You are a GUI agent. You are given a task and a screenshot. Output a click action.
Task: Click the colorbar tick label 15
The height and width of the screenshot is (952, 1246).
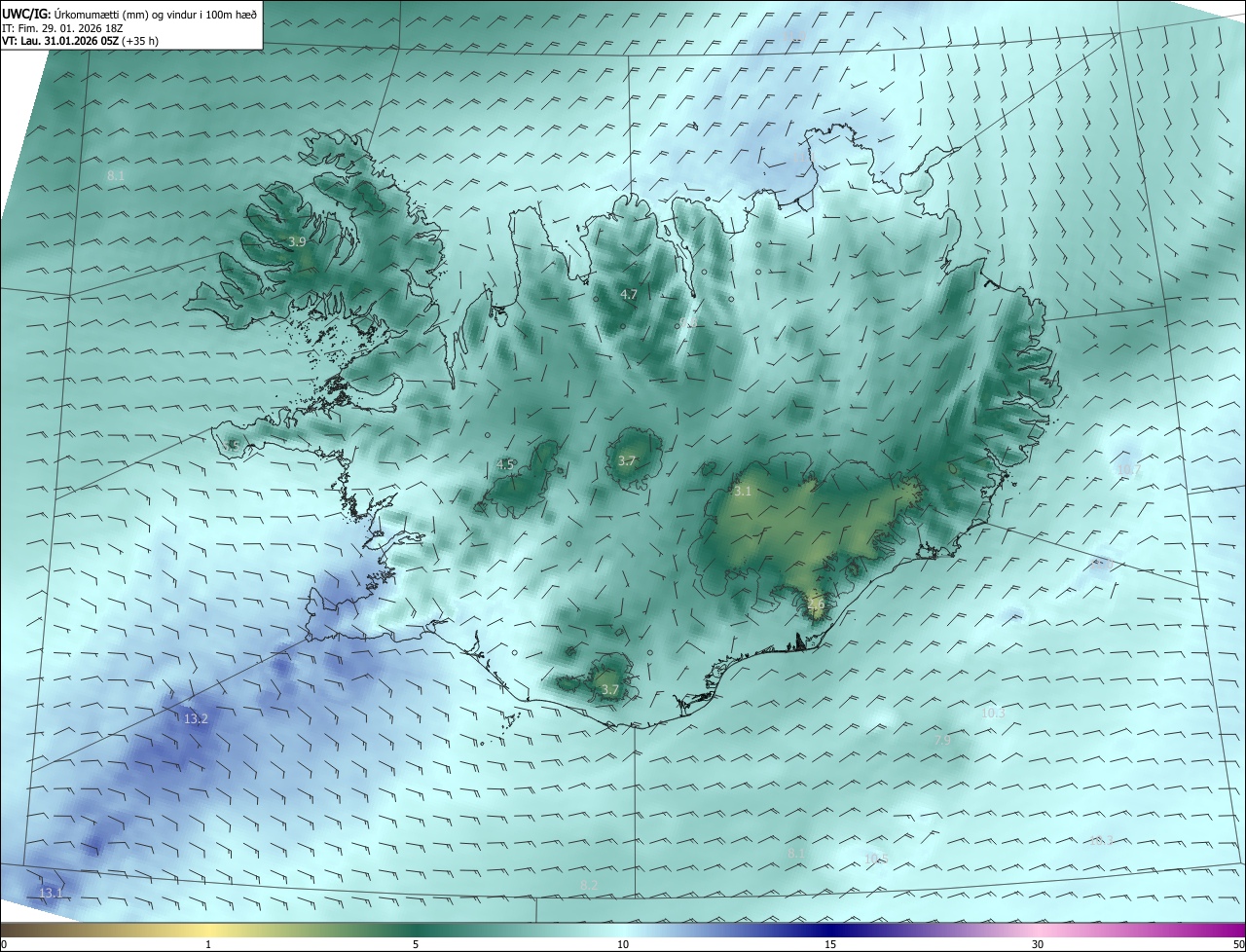[830, 944]
